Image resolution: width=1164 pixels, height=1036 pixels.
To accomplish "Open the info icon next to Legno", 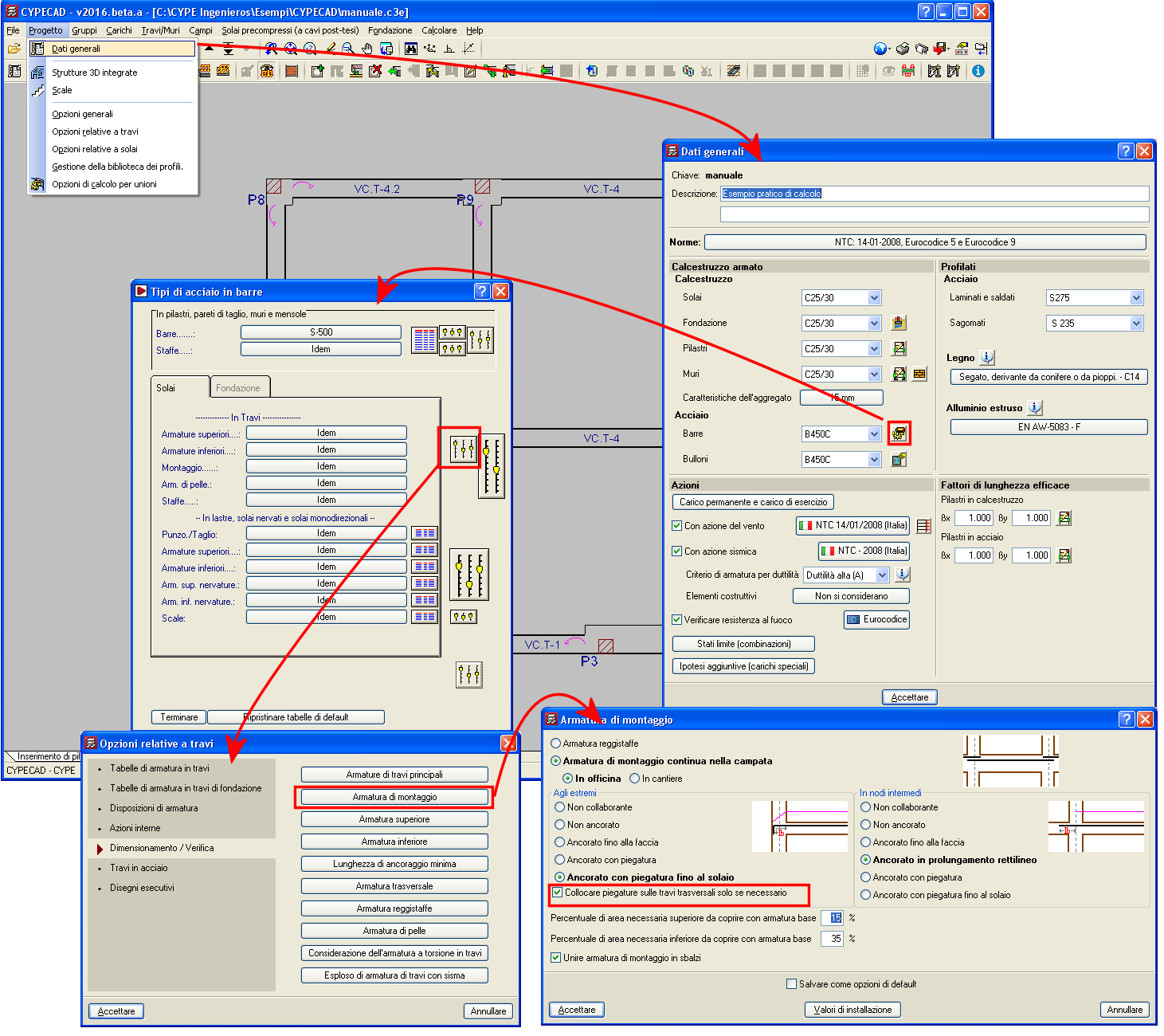I will click(x=986, y=357).
